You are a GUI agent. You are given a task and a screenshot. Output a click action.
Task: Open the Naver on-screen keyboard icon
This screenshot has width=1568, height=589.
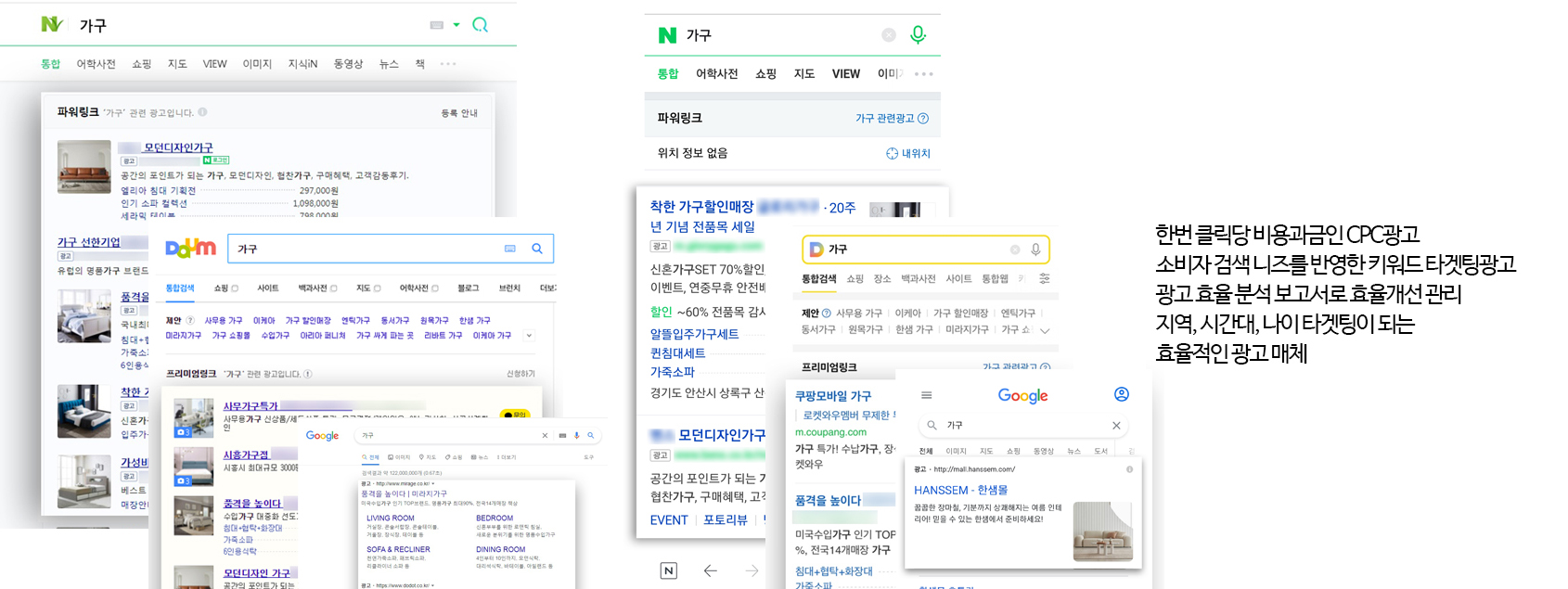(437, 25)
